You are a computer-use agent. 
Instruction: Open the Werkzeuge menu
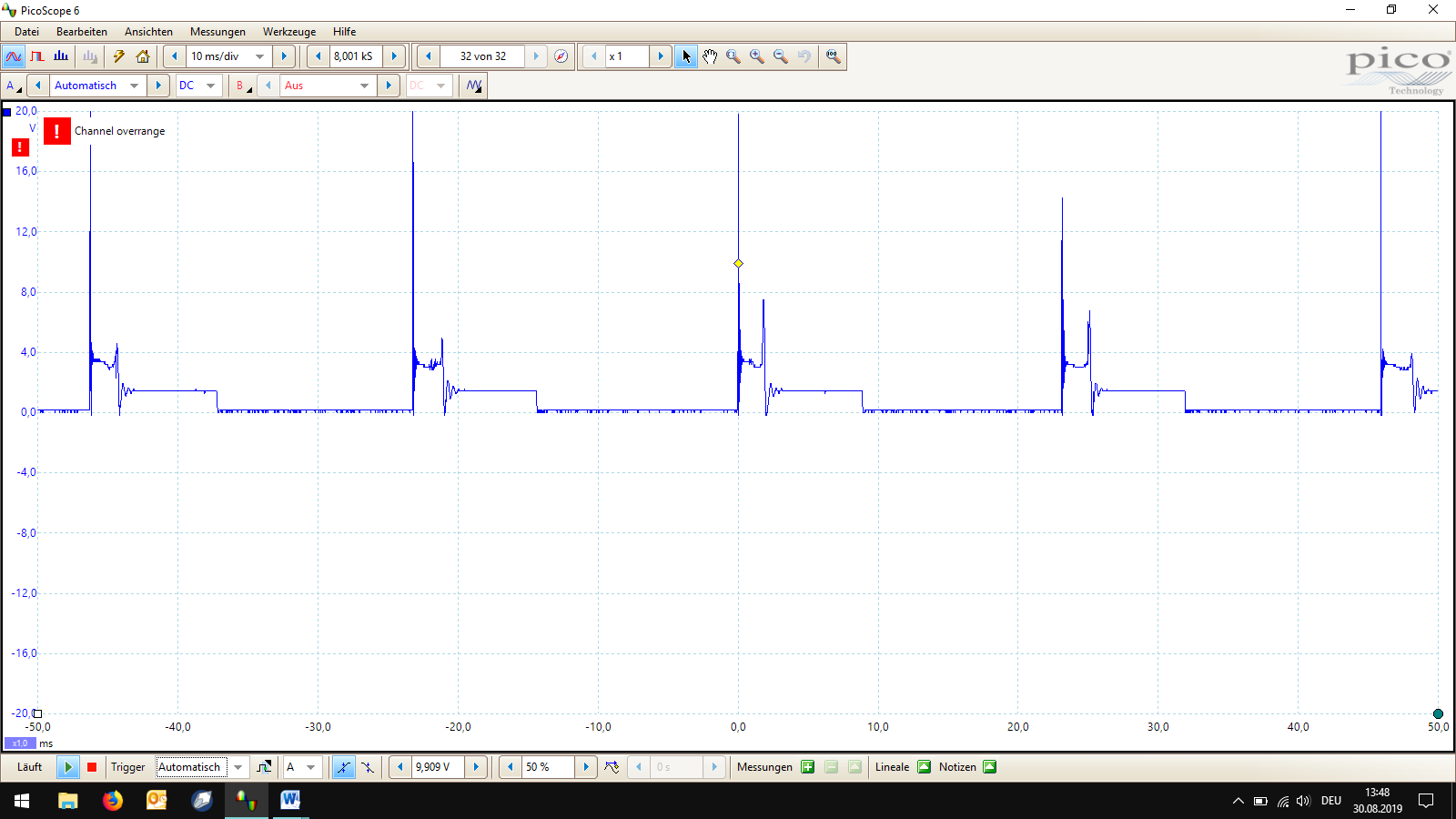pyautogui.click(x=289, y=32)
